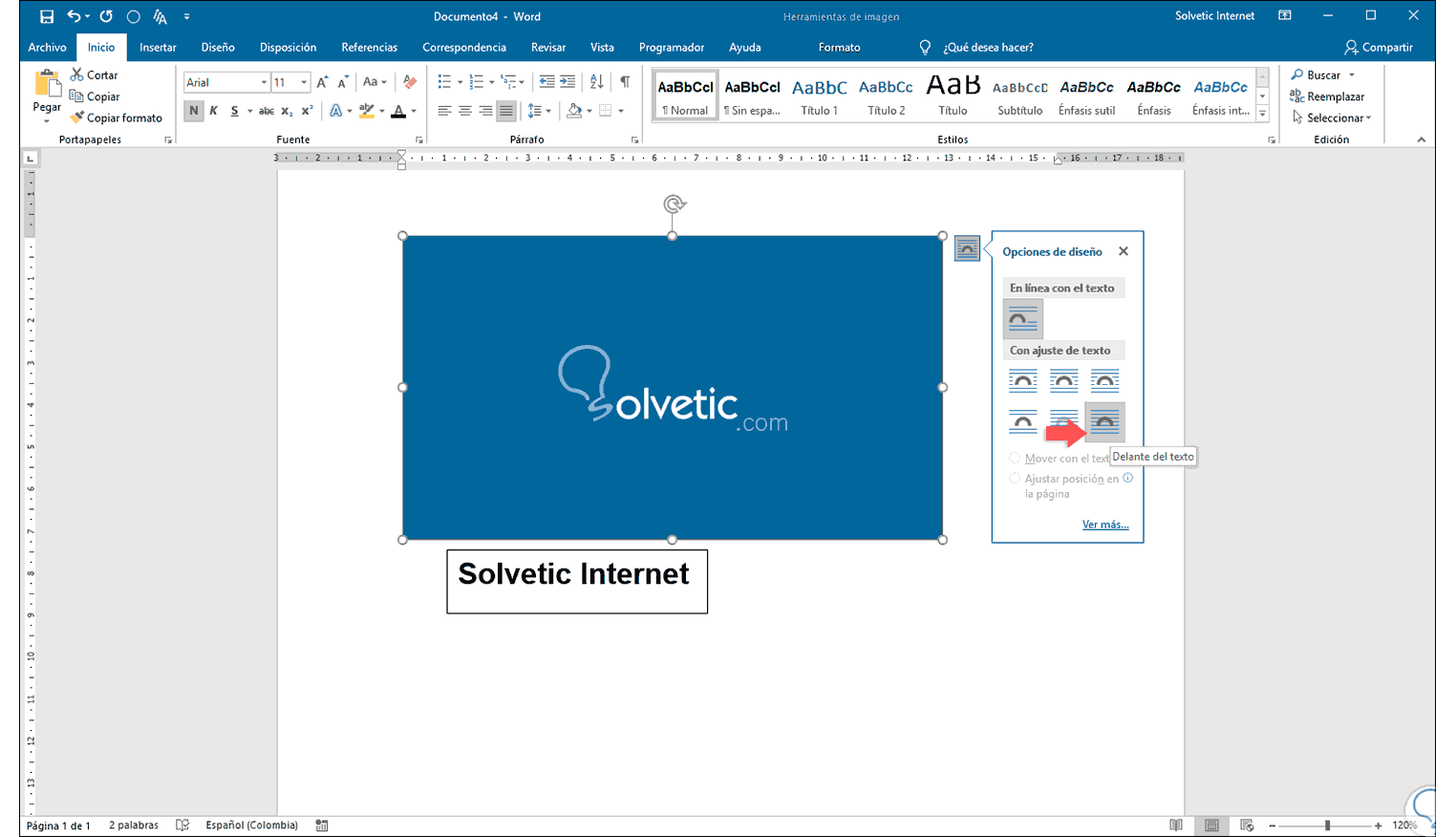This screenshot has height=837, width=1456.
Task: Clear all formatting with the eraser icon
Action: pos(410,82)
